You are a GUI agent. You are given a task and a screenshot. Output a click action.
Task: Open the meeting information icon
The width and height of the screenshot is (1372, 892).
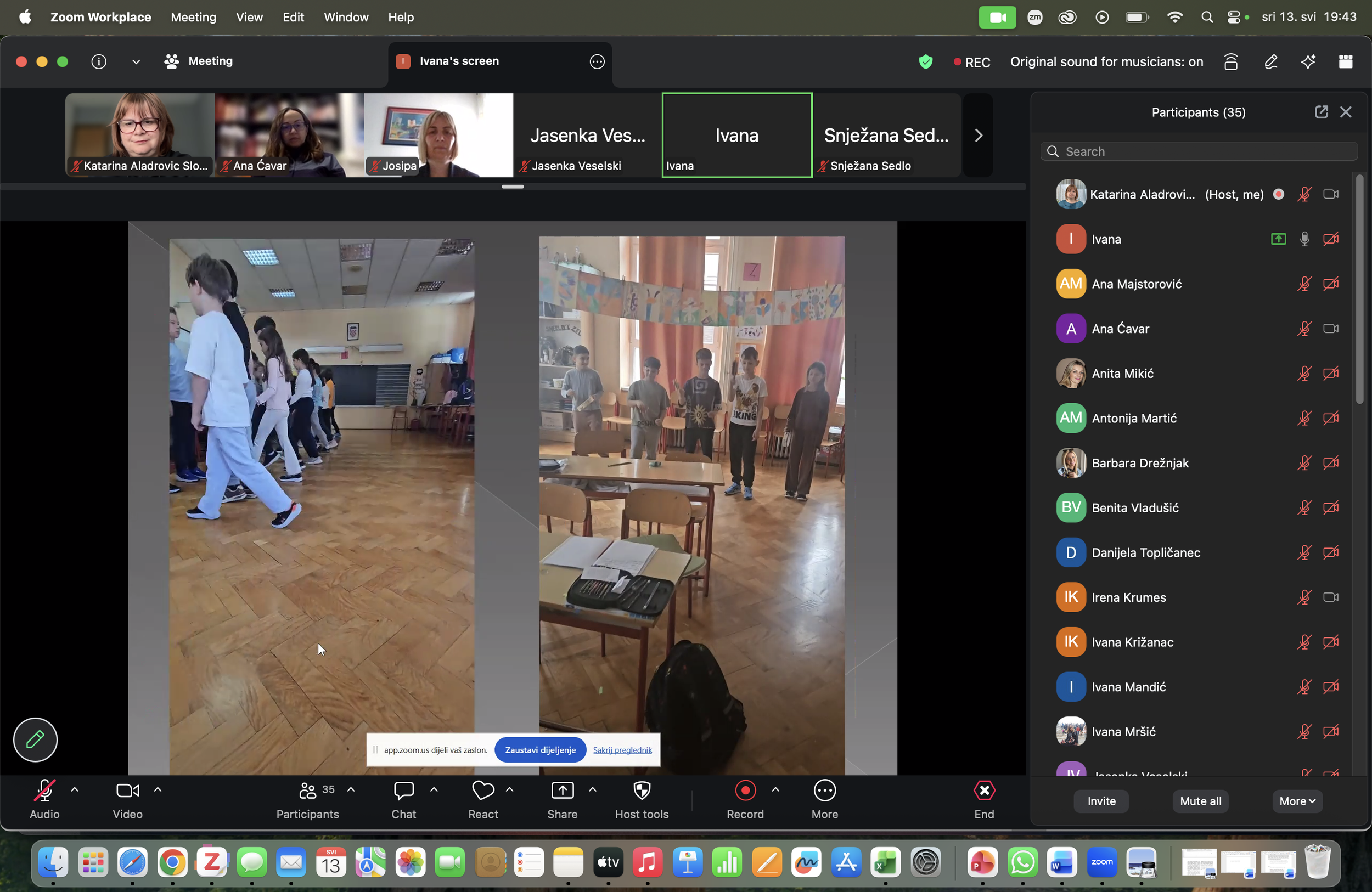(99, 61)
